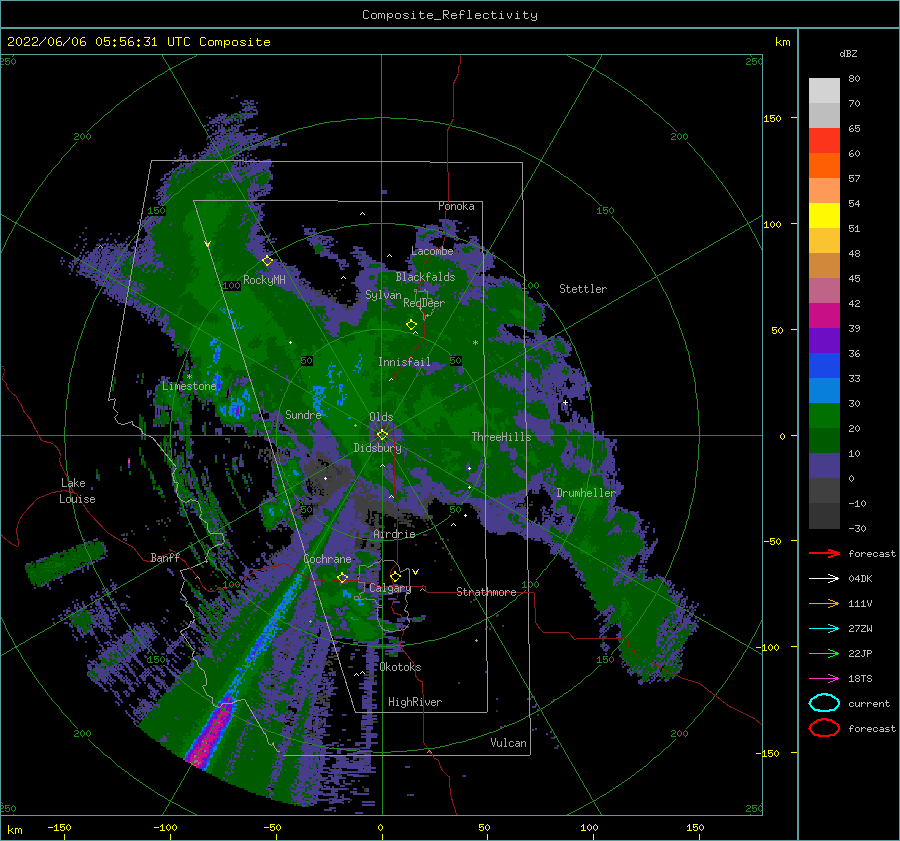Click the RockyMH label
900x841 pixels.
pos(264,280)
